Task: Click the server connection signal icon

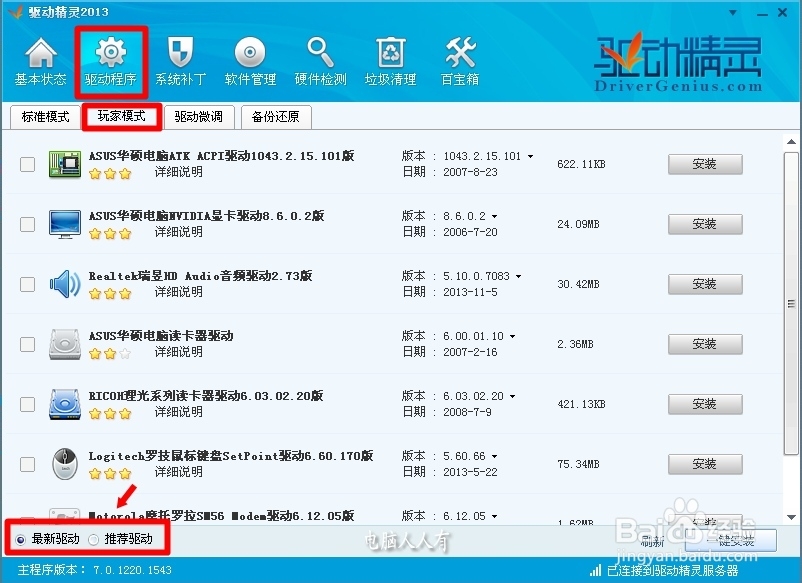Action: coord(595,570)
